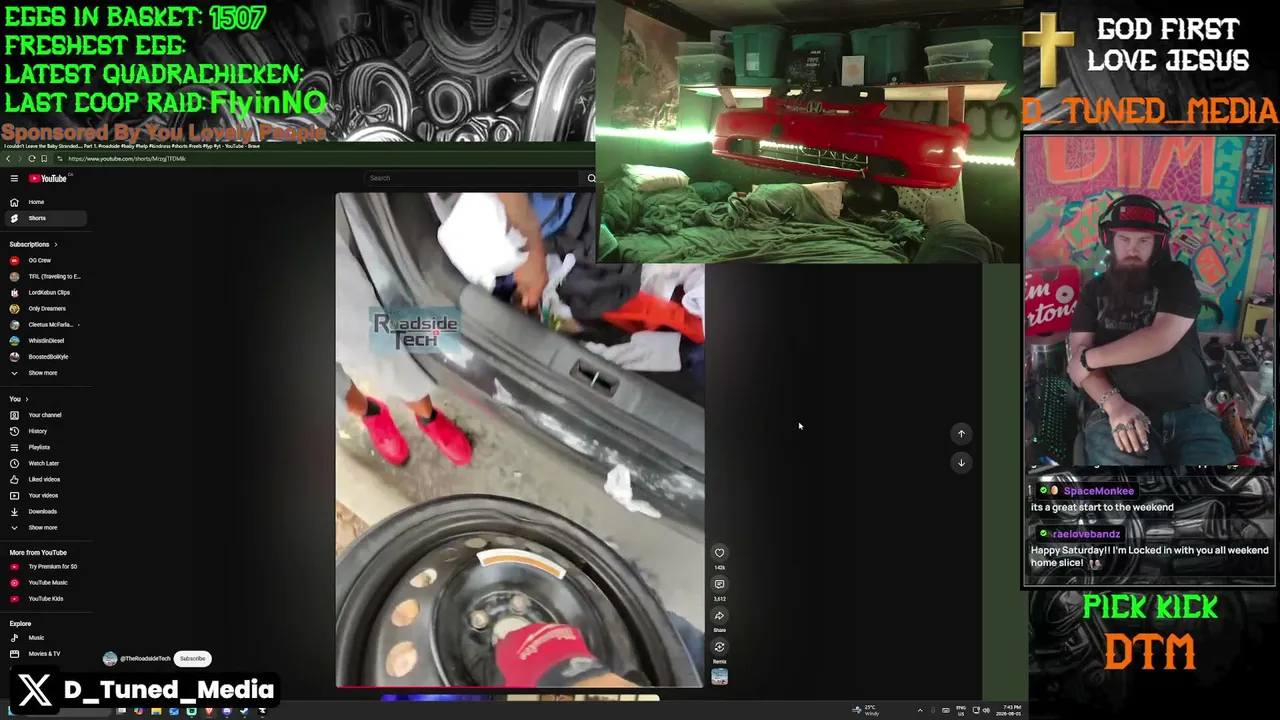Go to Home in YouTube sidebar

pos(47,202)
